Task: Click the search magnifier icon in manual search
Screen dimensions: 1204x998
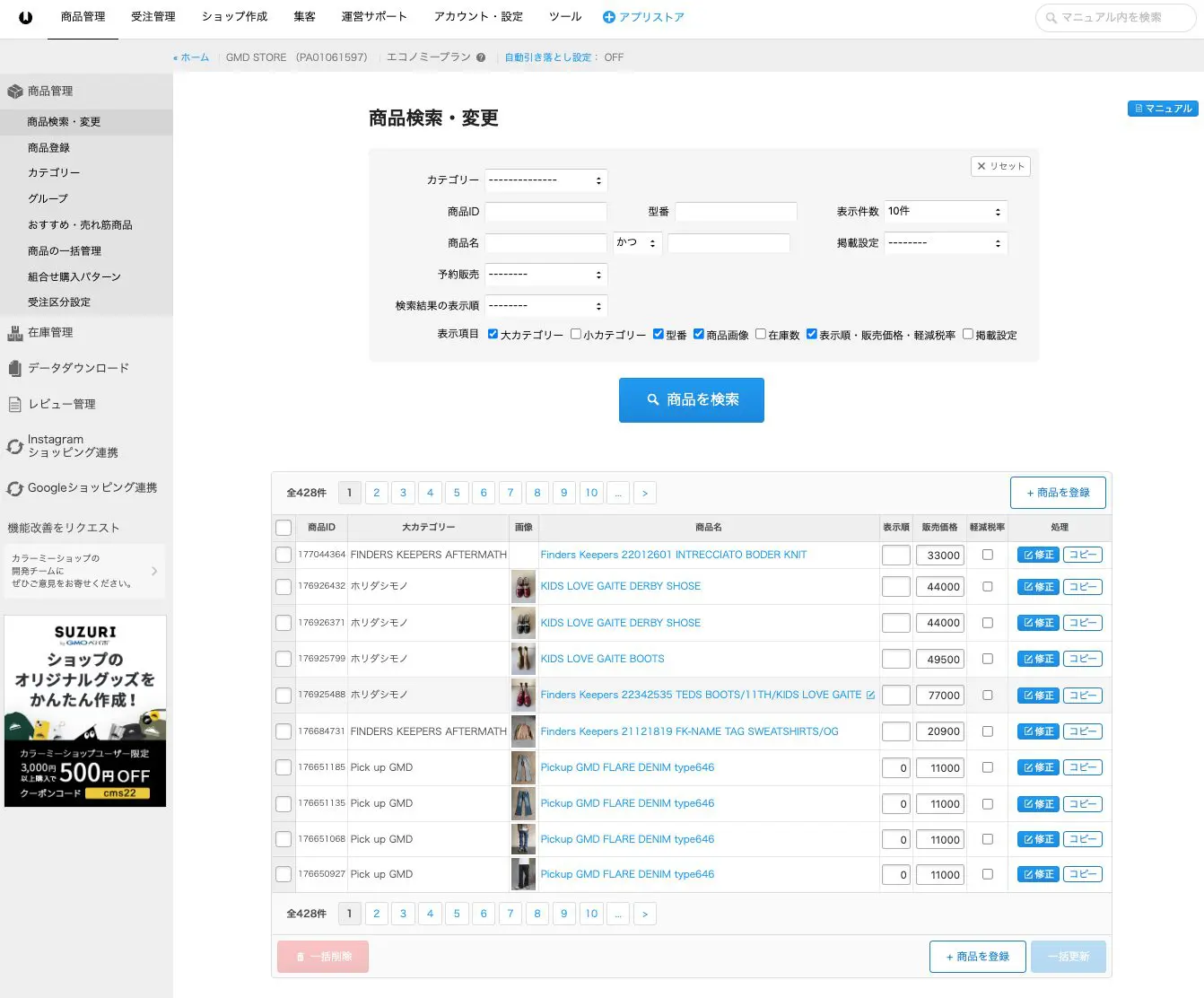Action: pos(1051,18)
